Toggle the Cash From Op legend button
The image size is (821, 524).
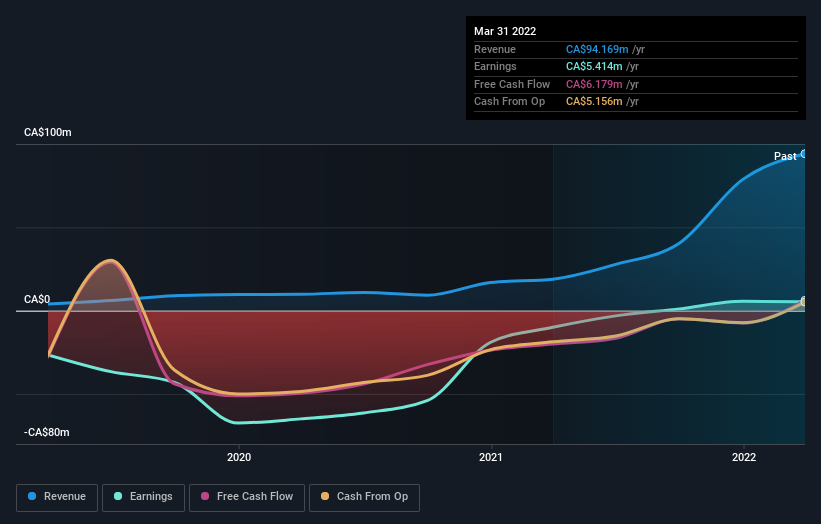(x=364, y=497)
